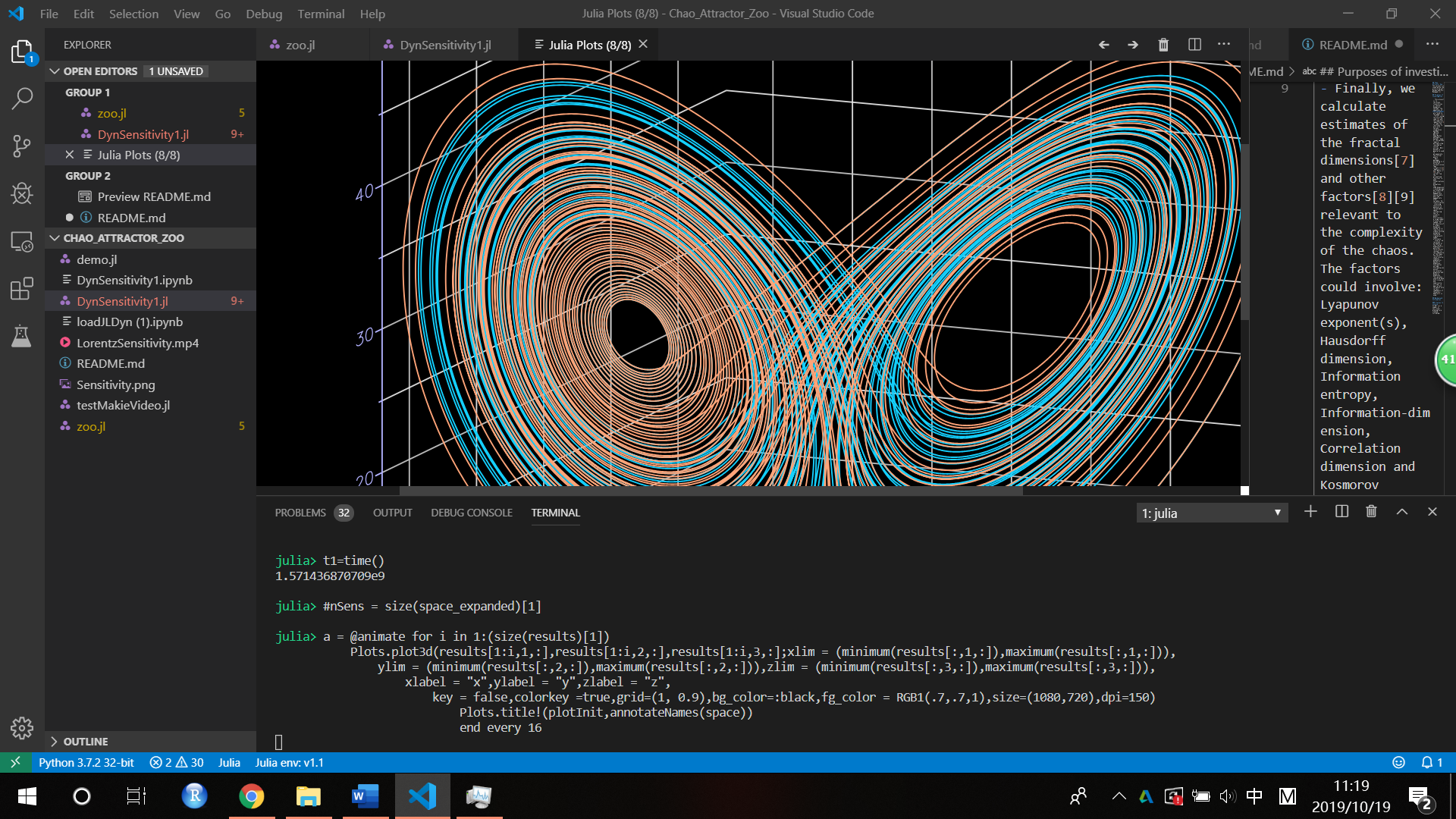Screen dimensions: 1456x819
Task: Open the Terminal menu
Action: click(321, 14)
